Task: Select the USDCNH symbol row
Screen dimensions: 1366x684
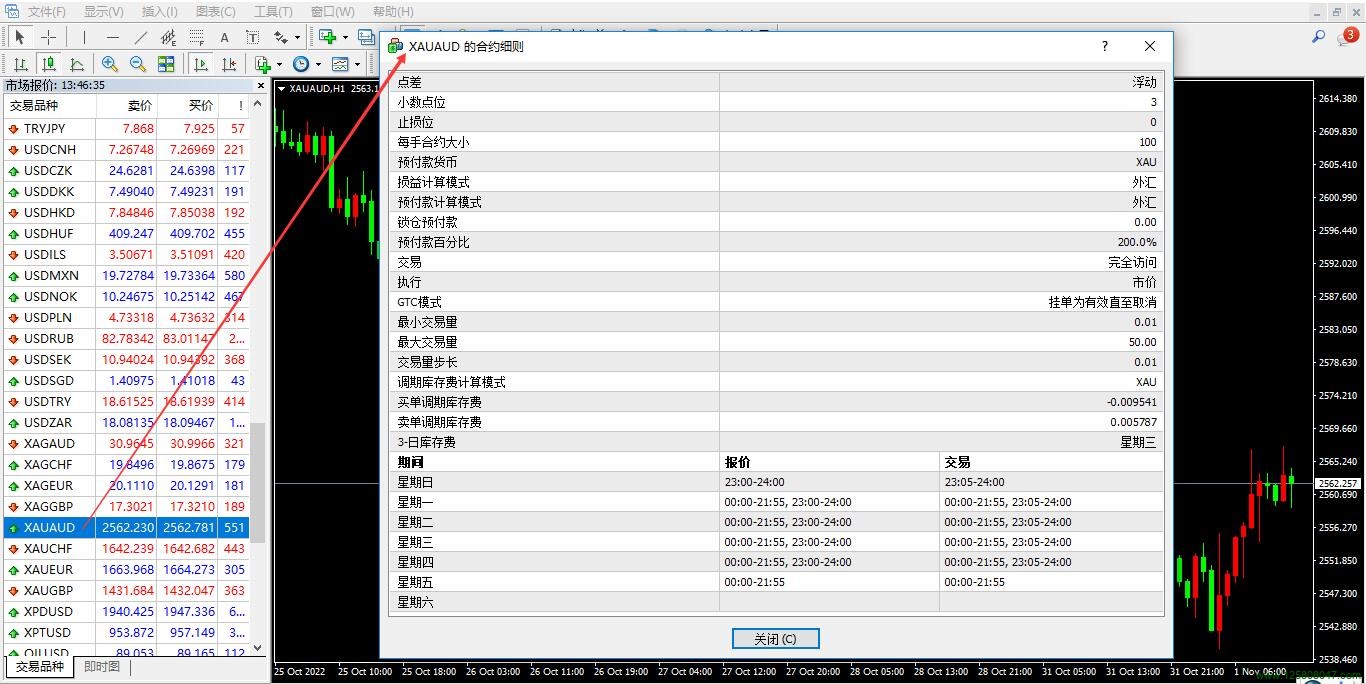Action: (x=126, y=149)
